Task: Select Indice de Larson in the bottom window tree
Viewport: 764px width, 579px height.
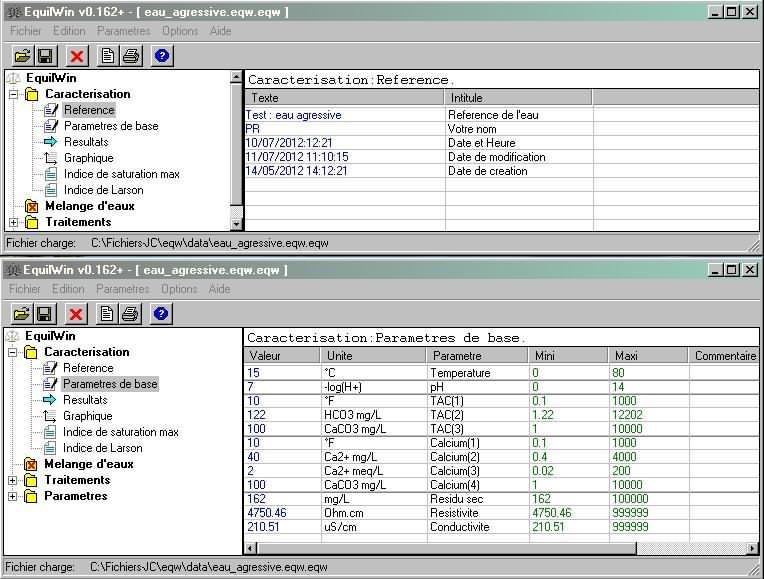Action: point(103,448)
